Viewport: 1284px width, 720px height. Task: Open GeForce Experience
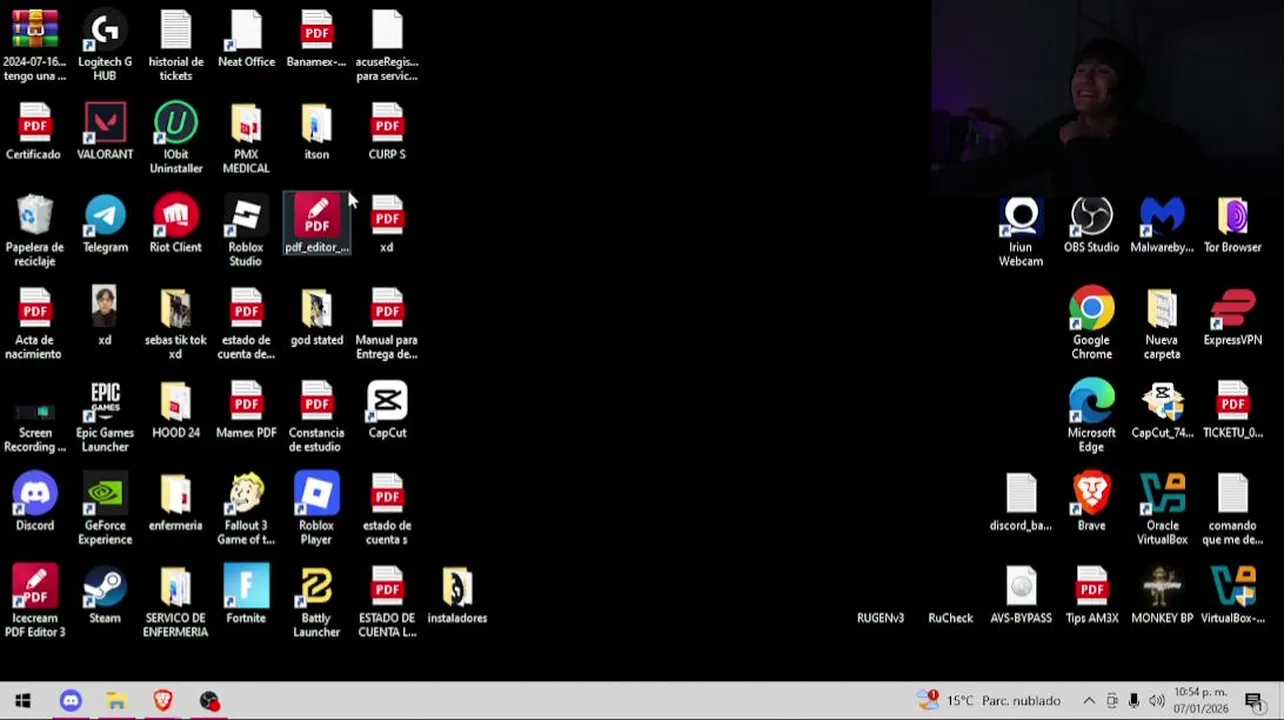pos(105,510)
